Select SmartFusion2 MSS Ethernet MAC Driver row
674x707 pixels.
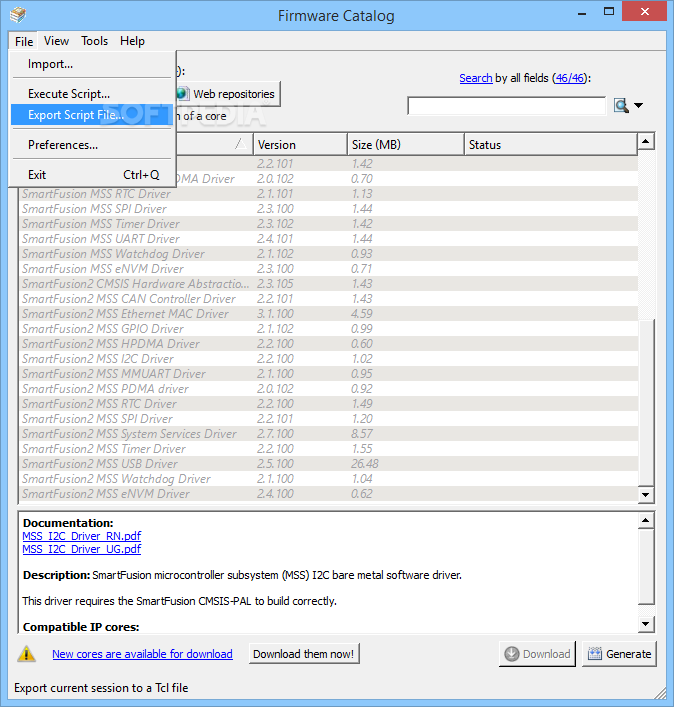(x=328, y=314)
